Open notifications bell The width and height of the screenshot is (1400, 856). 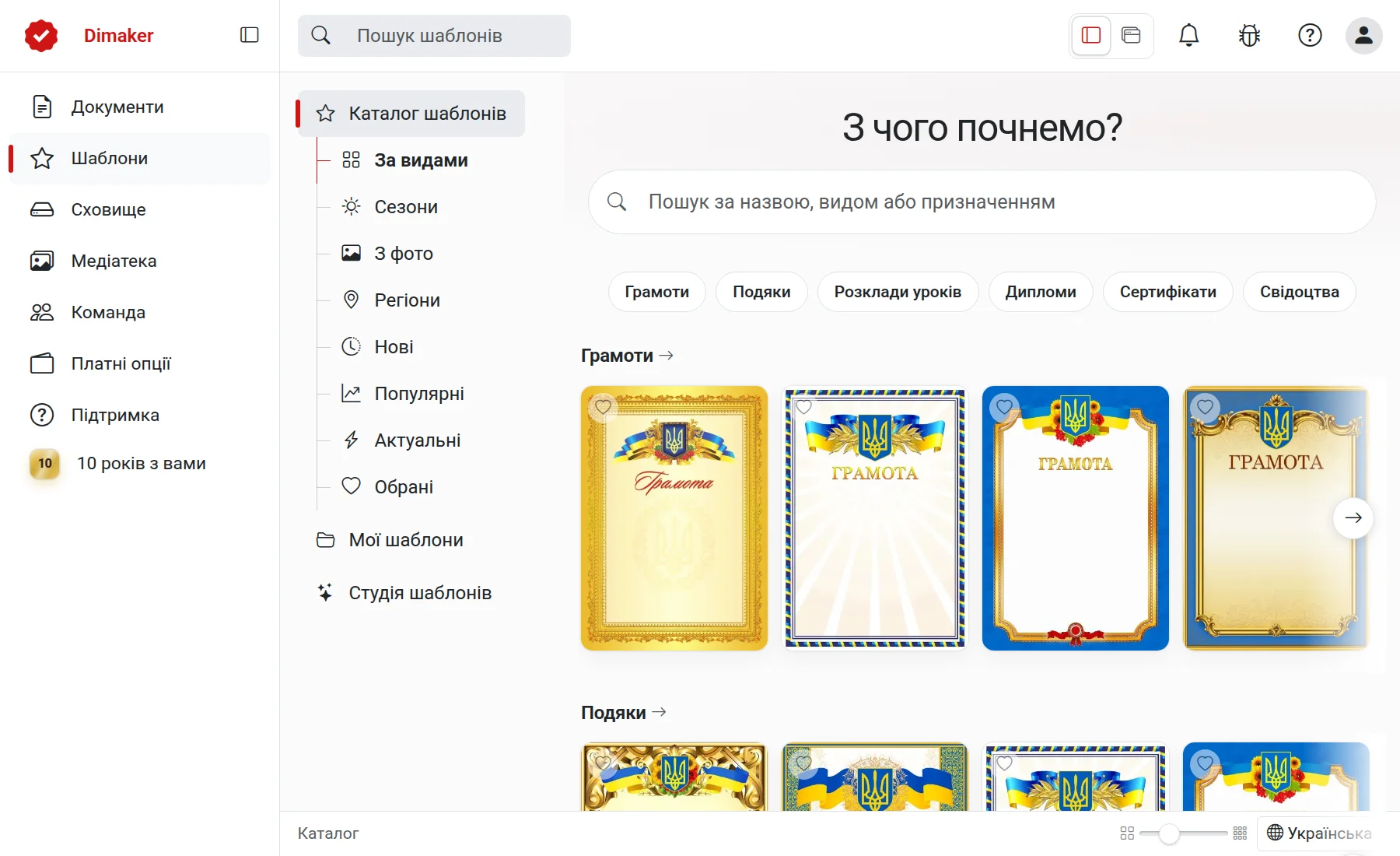coord(1188,35)
